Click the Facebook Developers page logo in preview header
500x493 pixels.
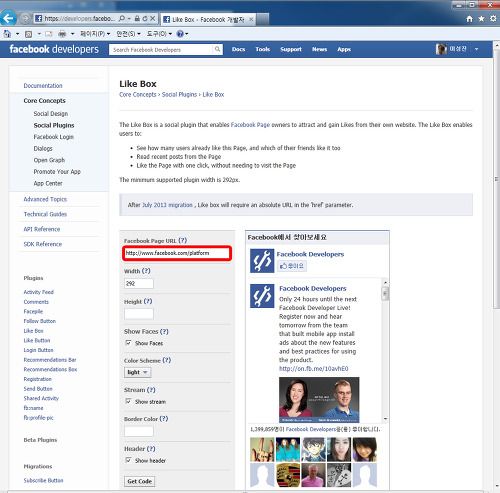tap(262, 261)
